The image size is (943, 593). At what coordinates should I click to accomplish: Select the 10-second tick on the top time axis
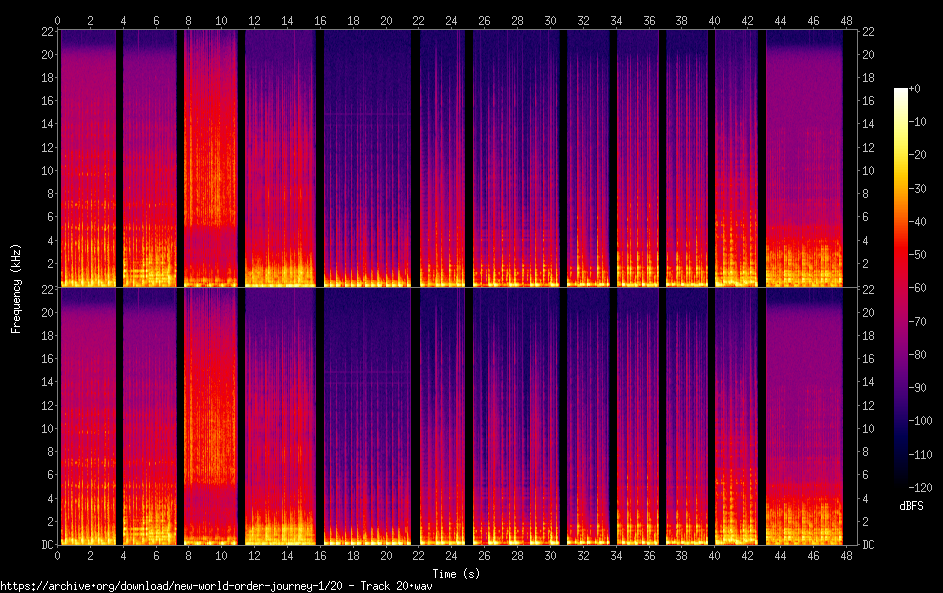pos(222,20)
